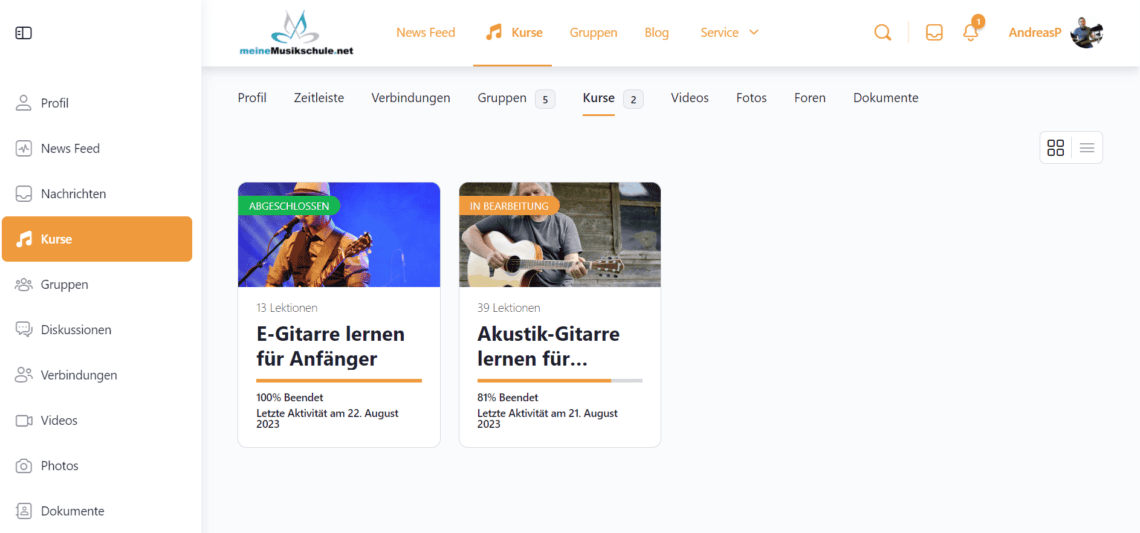Image resolution: width=1140 pixels, height=533 pixels.
Task: Click the Profil person icon in sidebar
Action: (24, 103)
